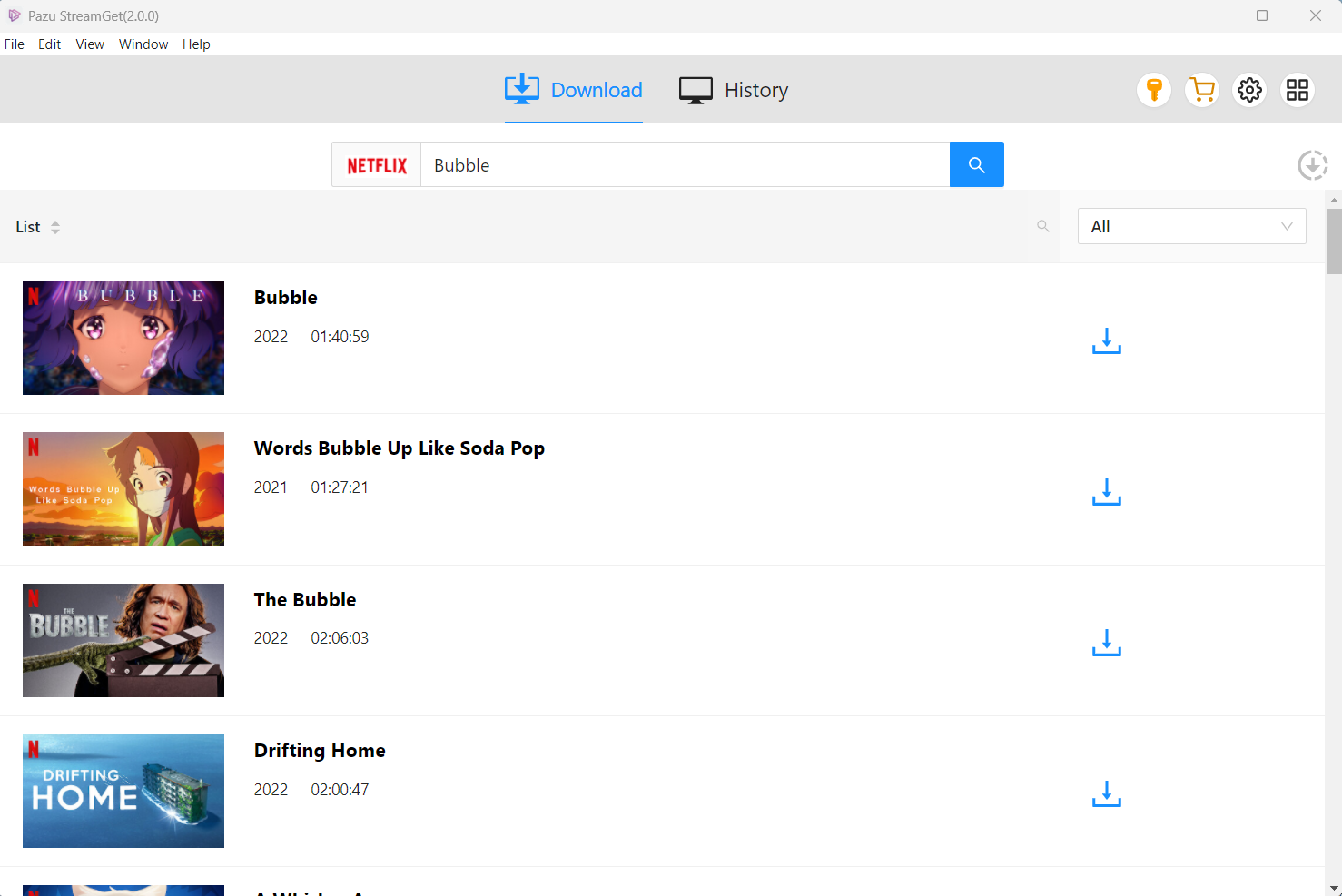Open the All filter dropdown

[x=1192, y=226]
